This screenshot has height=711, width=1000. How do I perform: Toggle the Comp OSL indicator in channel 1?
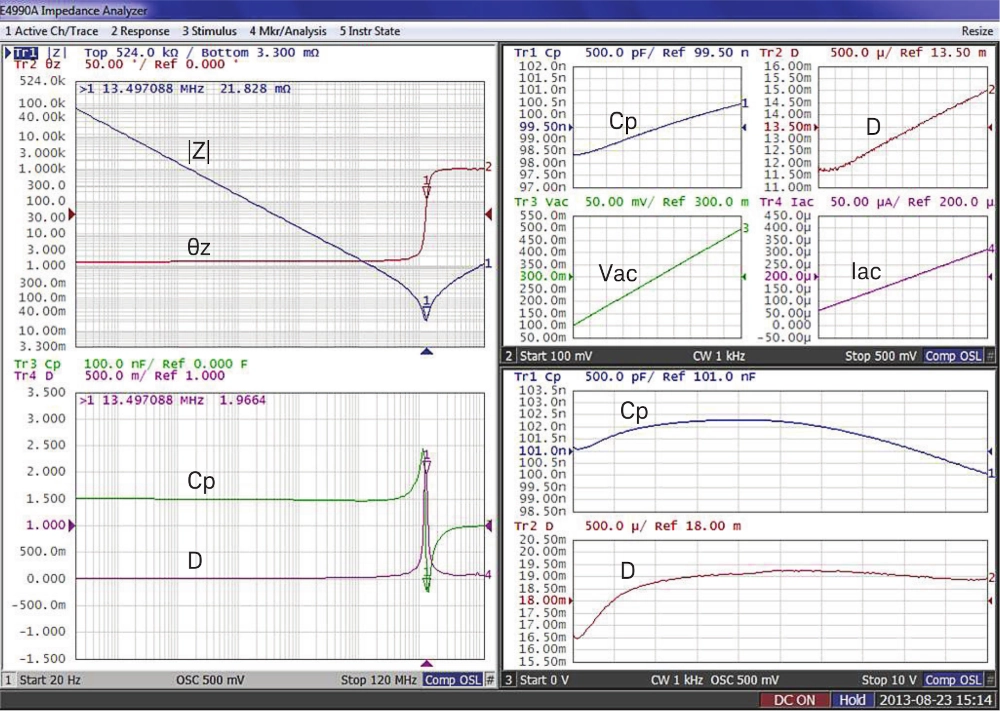click(452, 680)
